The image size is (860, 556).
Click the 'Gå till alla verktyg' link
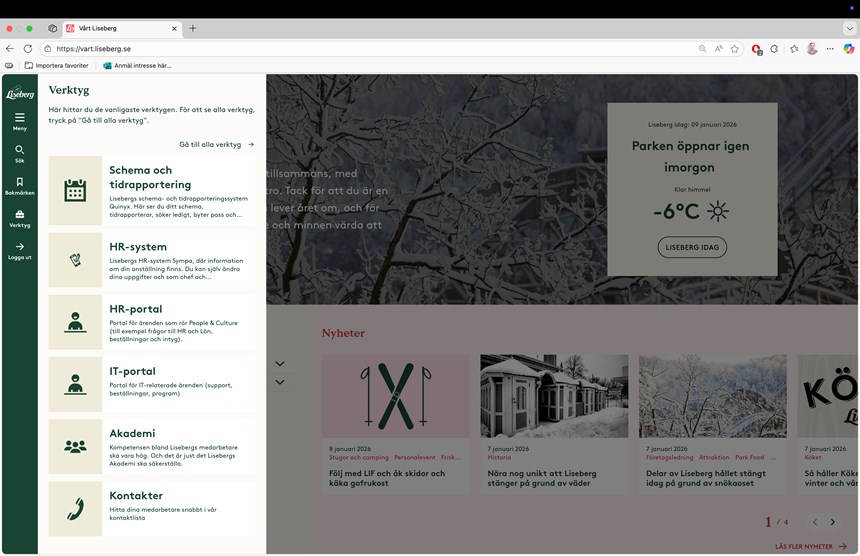click(x=216, y=144)
